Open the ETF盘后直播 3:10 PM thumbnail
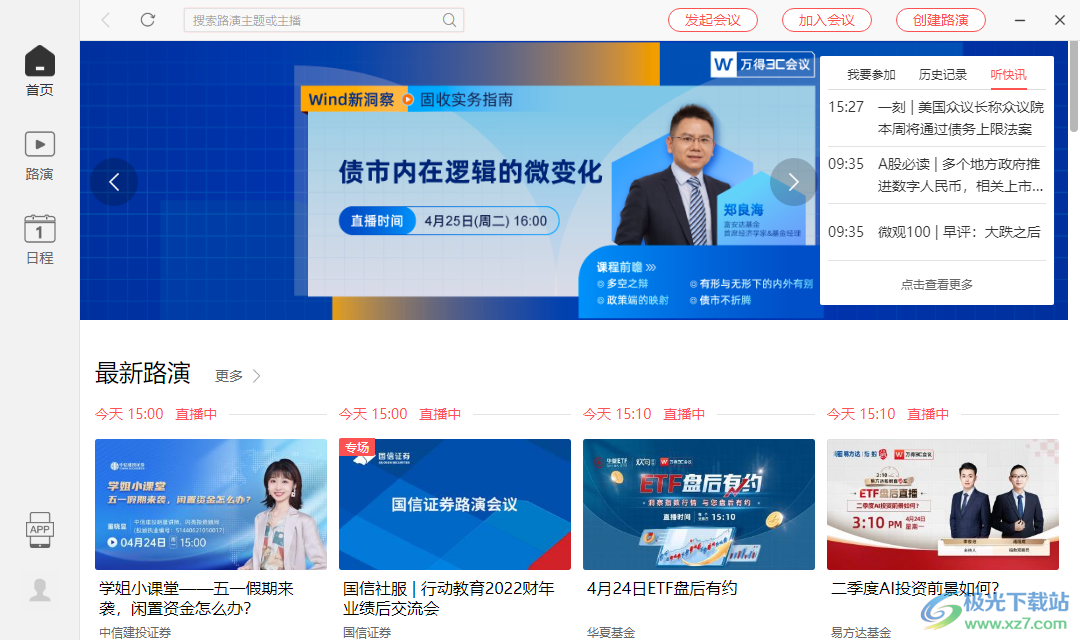This screenshot has width=1080, height=640. pyautogui.click(x=942, y=504)
